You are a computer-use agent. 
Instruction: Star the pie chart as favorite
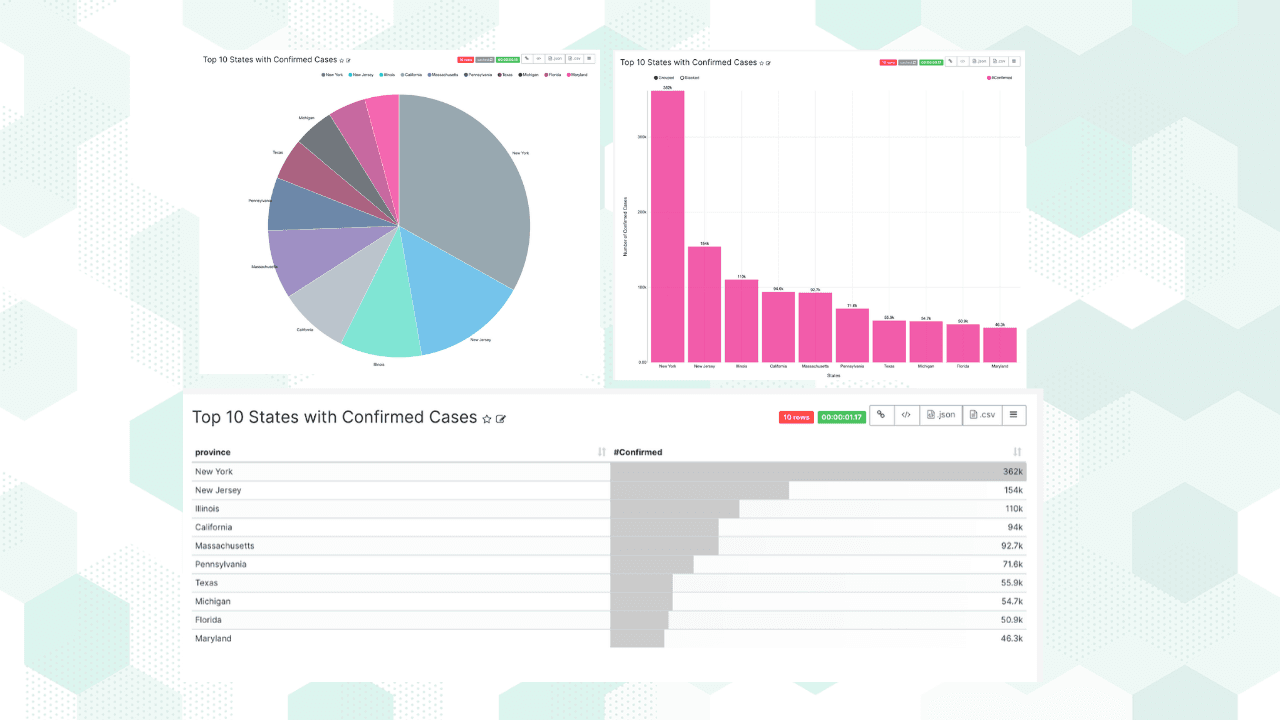(341, 60)
